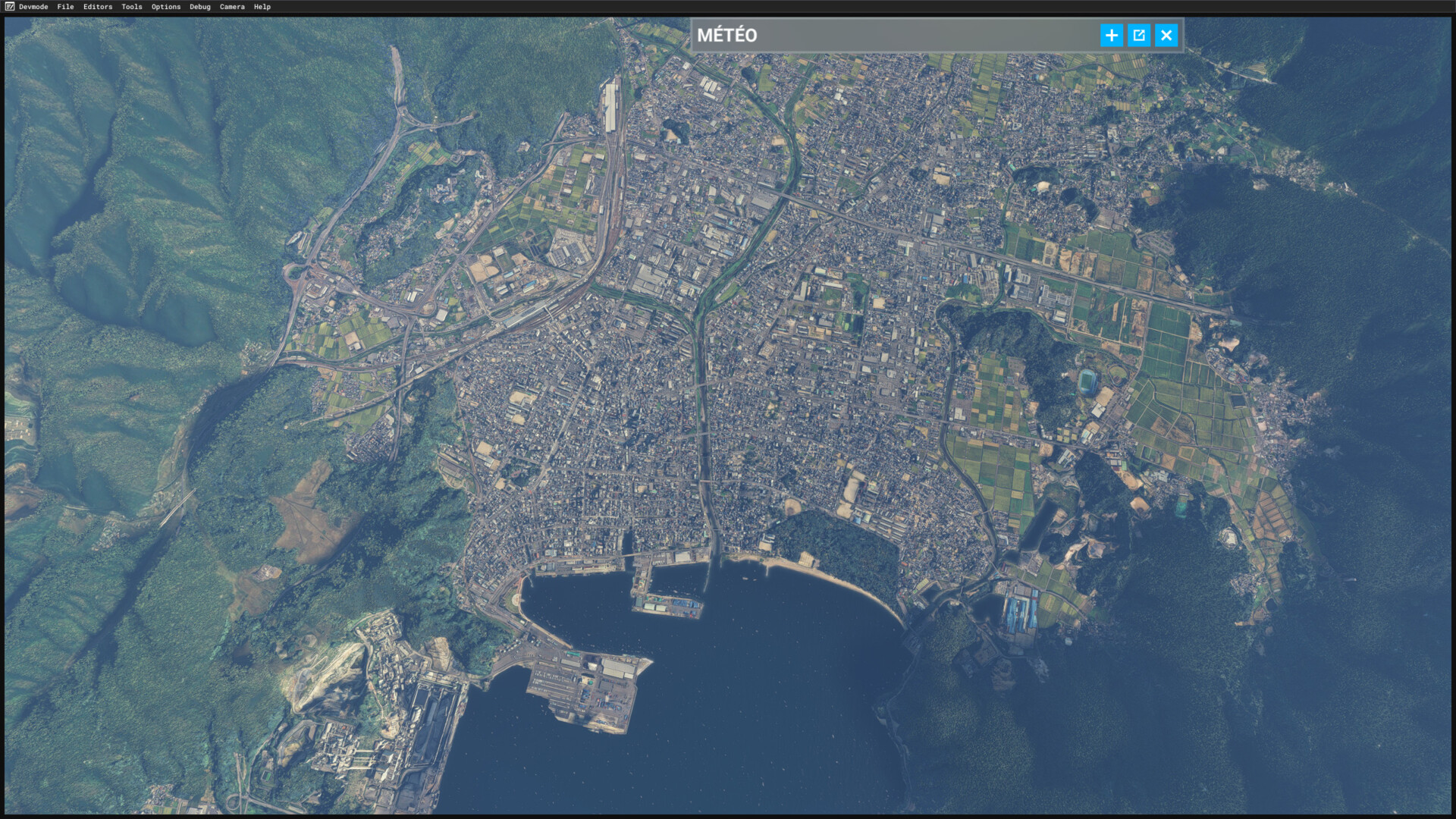The image size is (1456, 819).
Task: Expand the MÉTÉO panel with plus icon
Action: [1111, 35]
